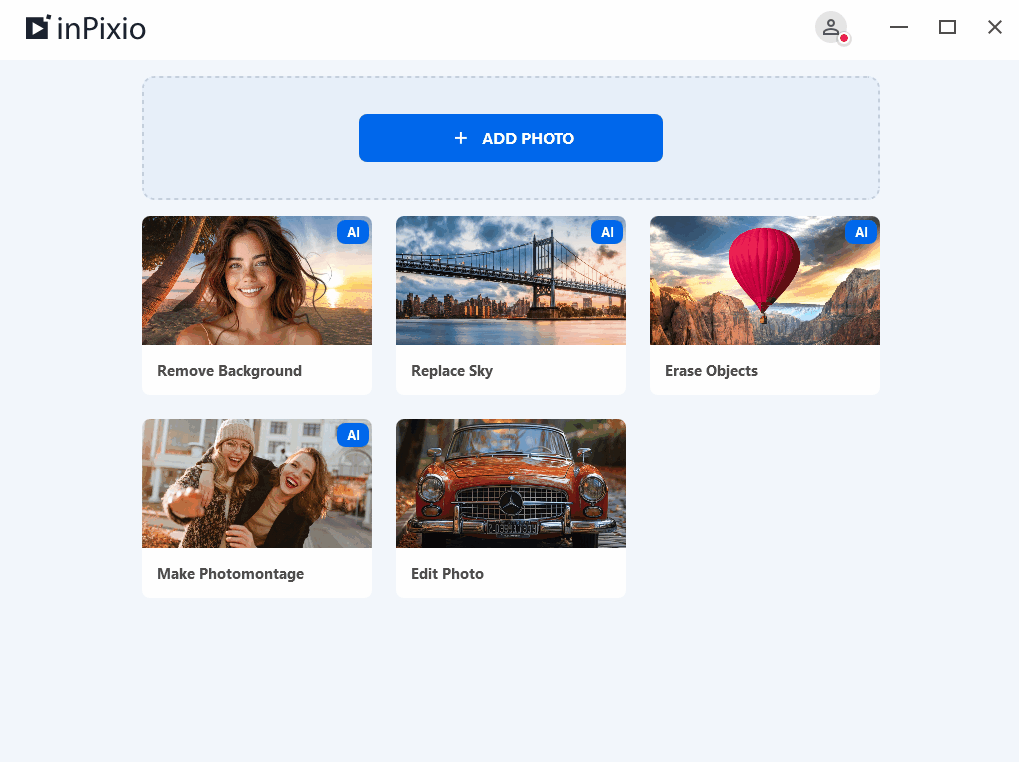Select the Make Photomontage label
This screenshot has height=762, width=1019.
point(231,574)
